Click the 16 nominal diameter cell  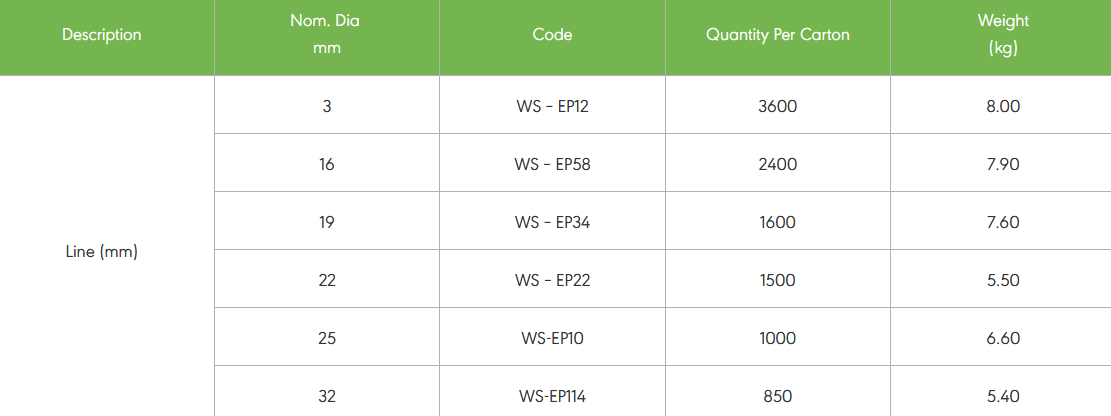click(x=327, y=164)
